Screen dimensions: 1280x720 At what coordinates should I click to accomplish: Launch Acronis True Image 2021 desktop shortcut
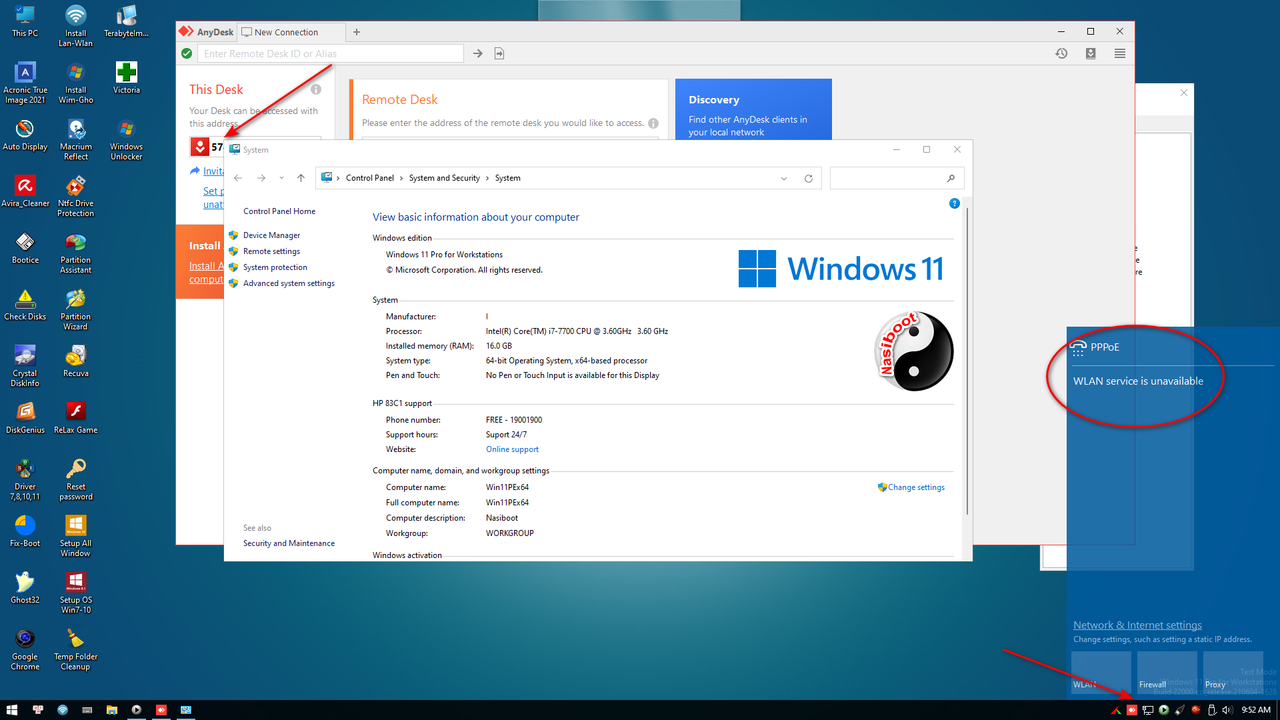pyautogui.click(x=25, y=82)
